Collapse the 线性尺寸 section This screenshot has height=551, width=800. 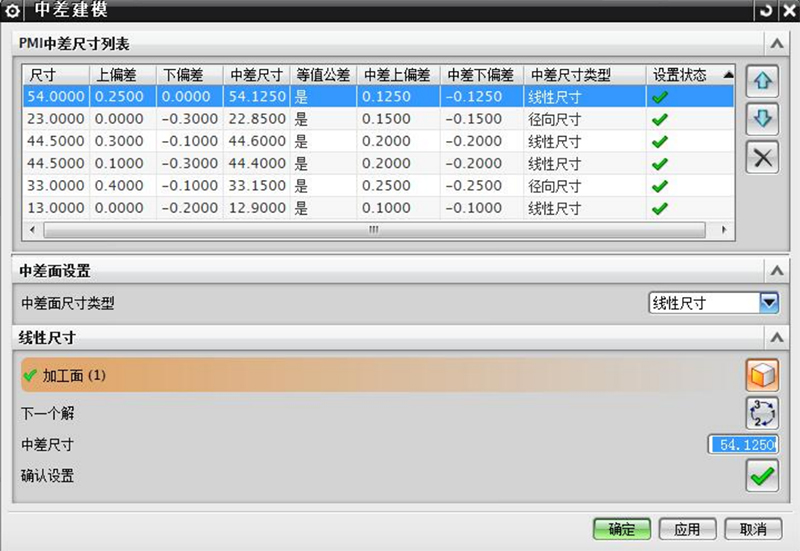click(775, 338)
